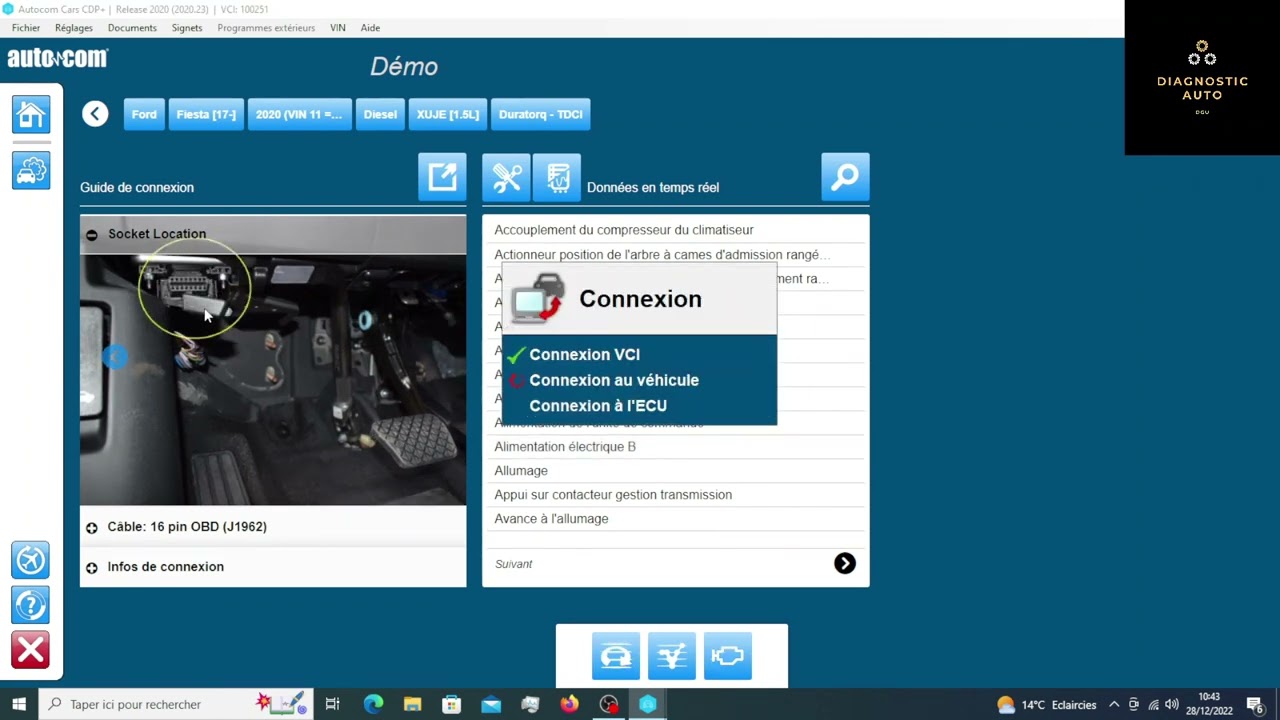Open the vehicle settings sidebar icon
This screenshot has width=1280, height=720.
click(30, 170)
